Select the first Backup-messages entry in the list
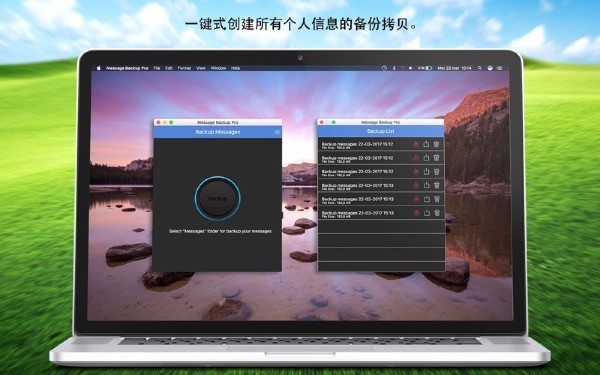 coord(381,144)
